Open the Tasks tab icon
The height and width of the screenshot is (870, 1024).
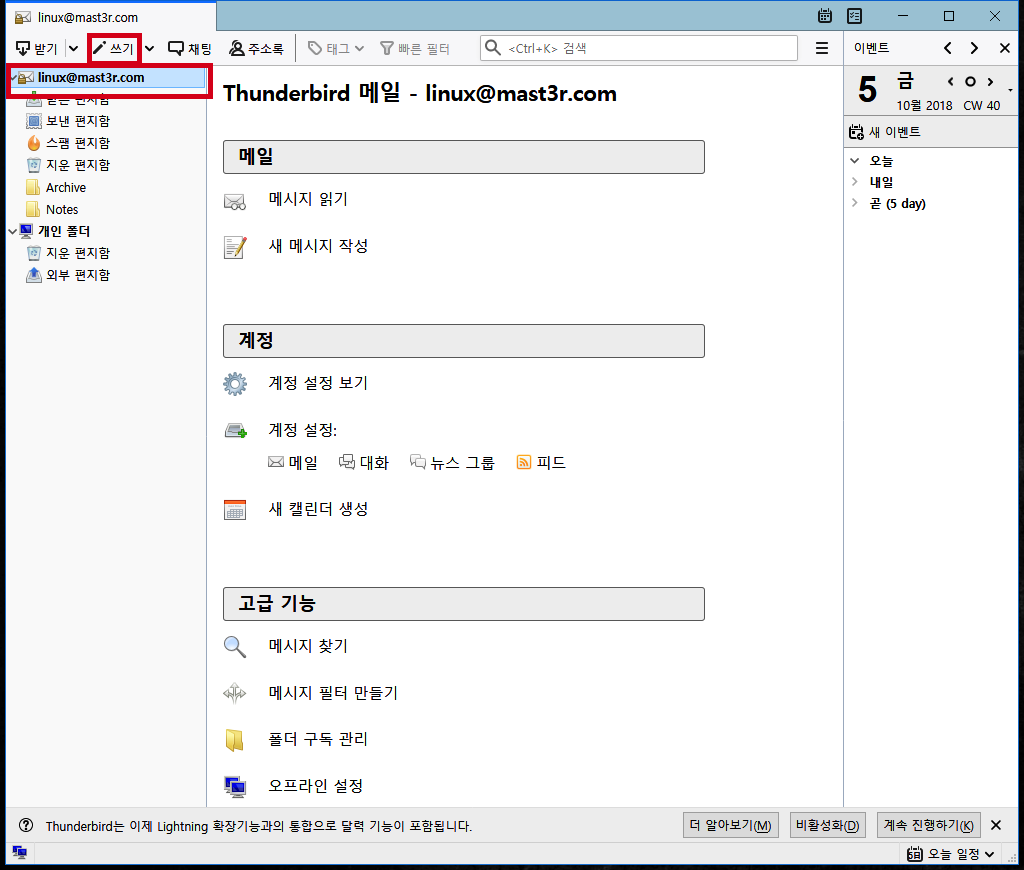point(854,16)
